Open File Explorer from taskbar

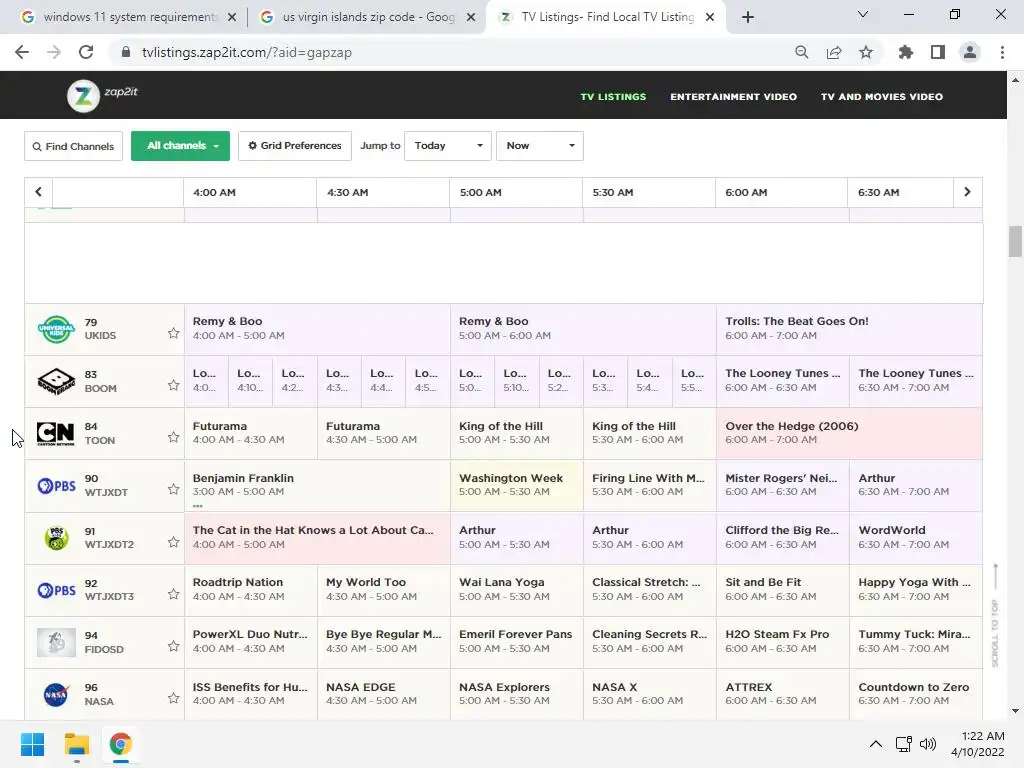[76, 744]
